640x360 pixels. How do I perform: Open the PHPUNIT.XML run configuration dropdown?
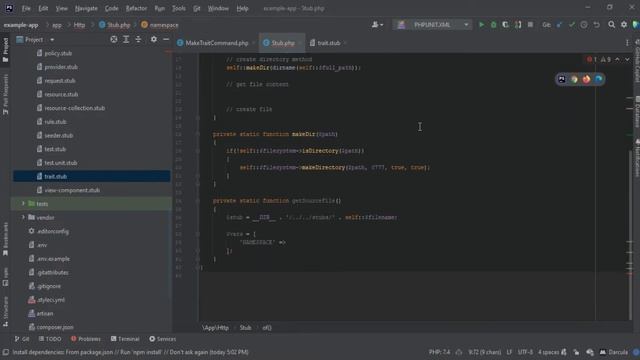coord(433,25)
